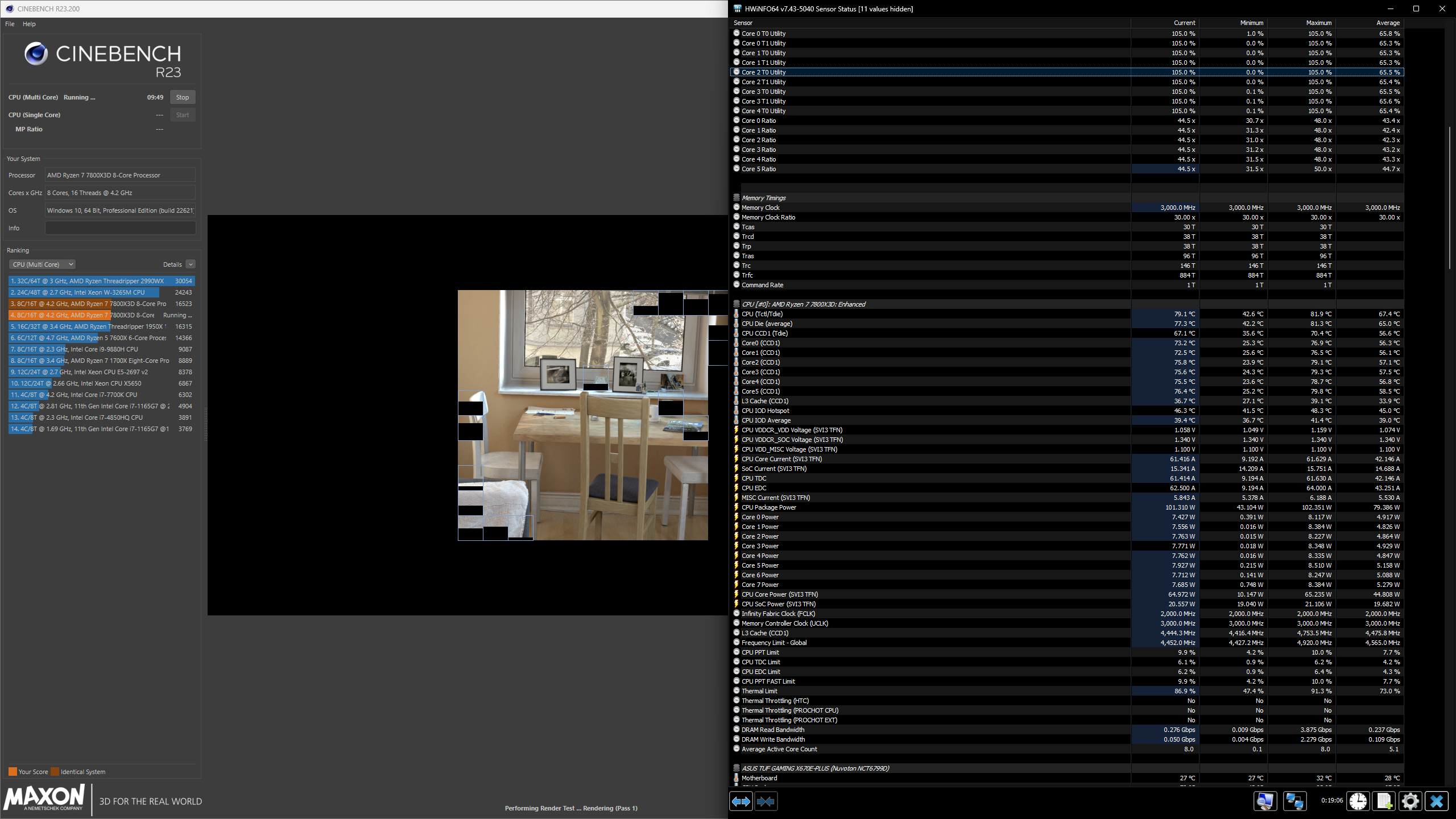Click the screen capture monitor-magnifier icon

pyautogui.click(x=1265, y=801)
